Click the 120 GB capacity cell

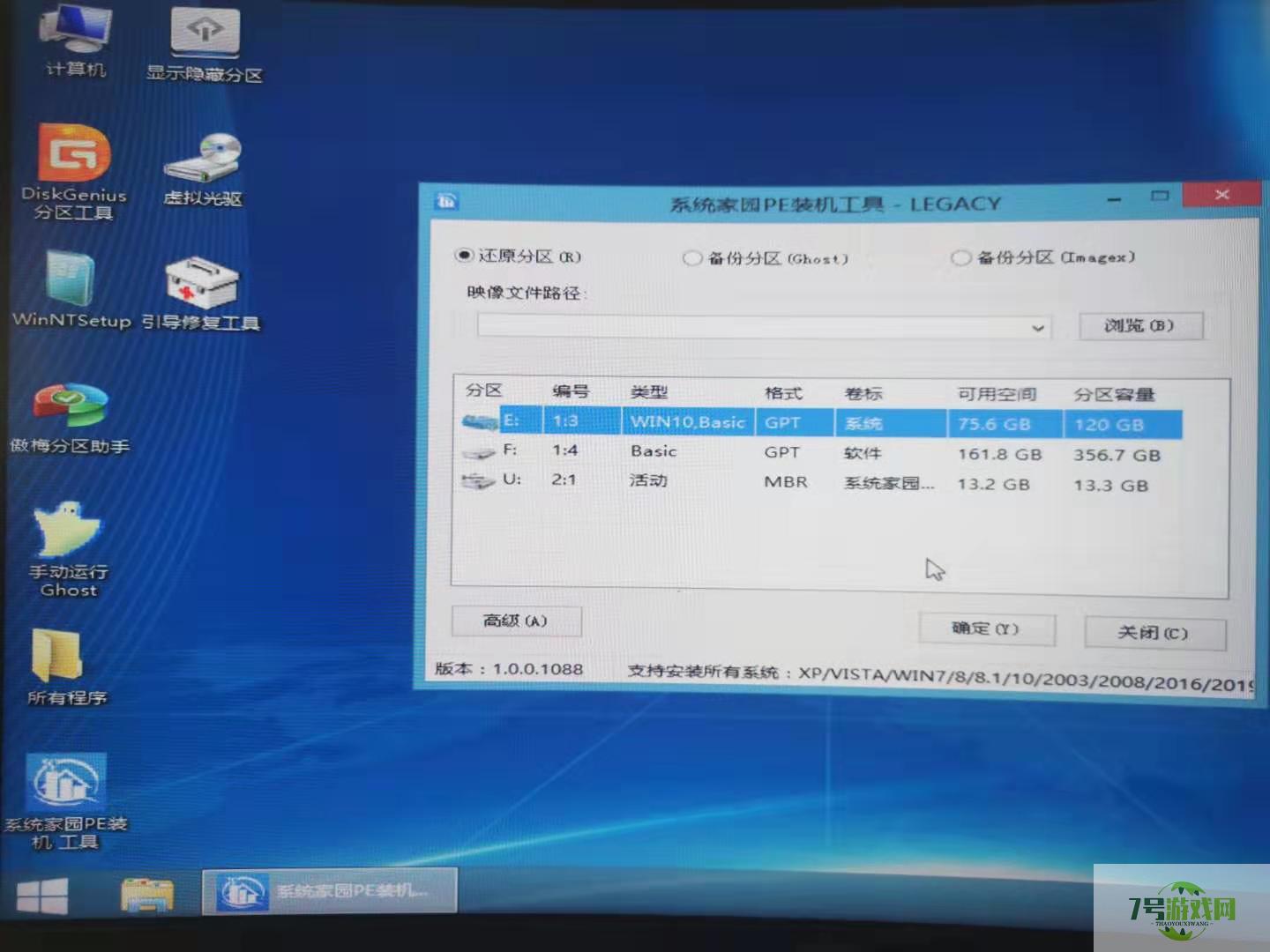[x=1109, y=425]
